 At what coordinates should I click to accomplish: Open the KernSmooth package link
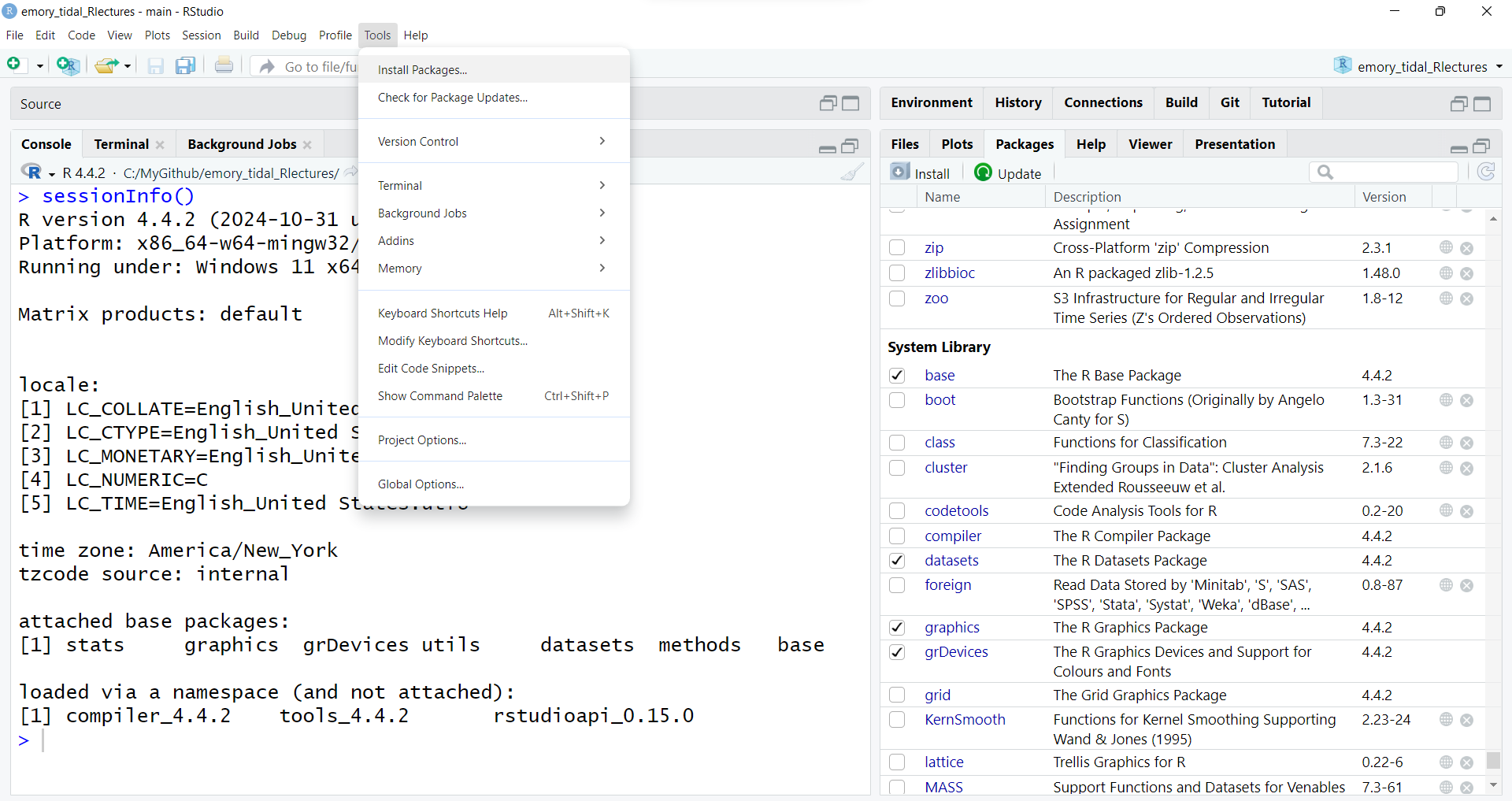(x=965, y=720)
